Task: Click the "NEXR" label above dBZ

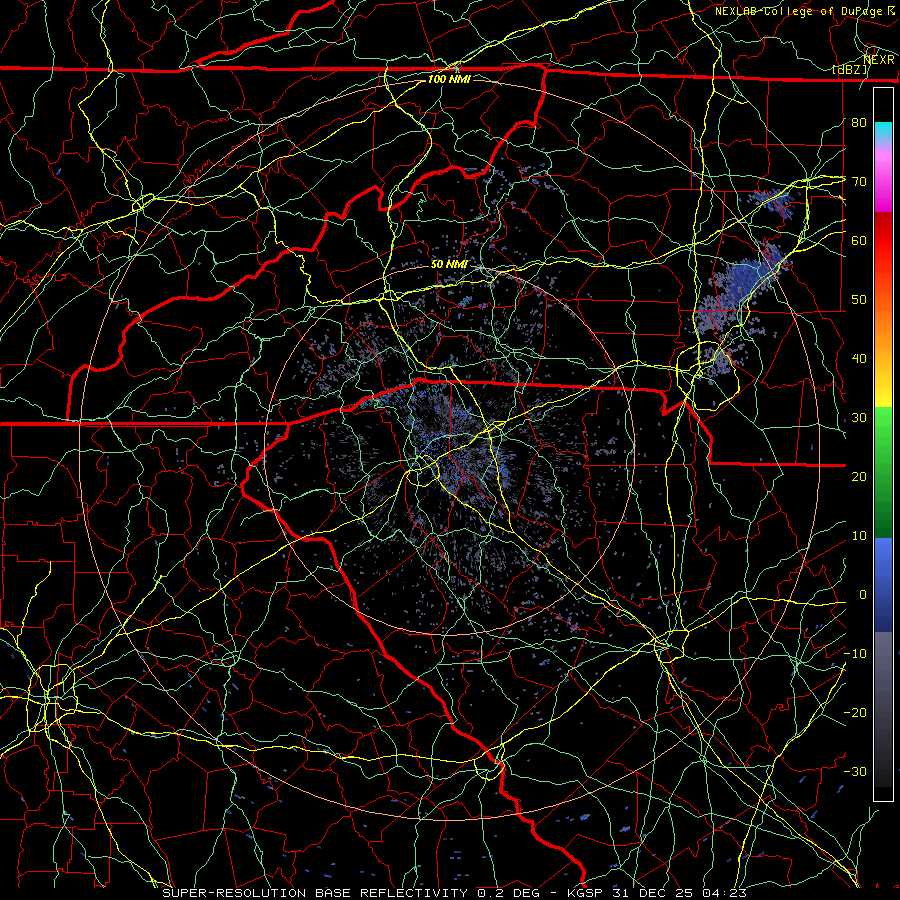Action: (x=879, y=59)
